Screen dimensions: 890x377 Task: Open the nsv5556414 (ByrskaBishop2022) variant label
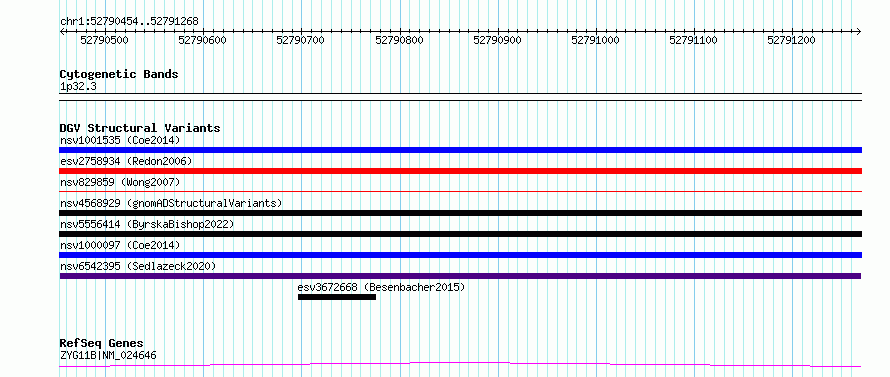147,224
